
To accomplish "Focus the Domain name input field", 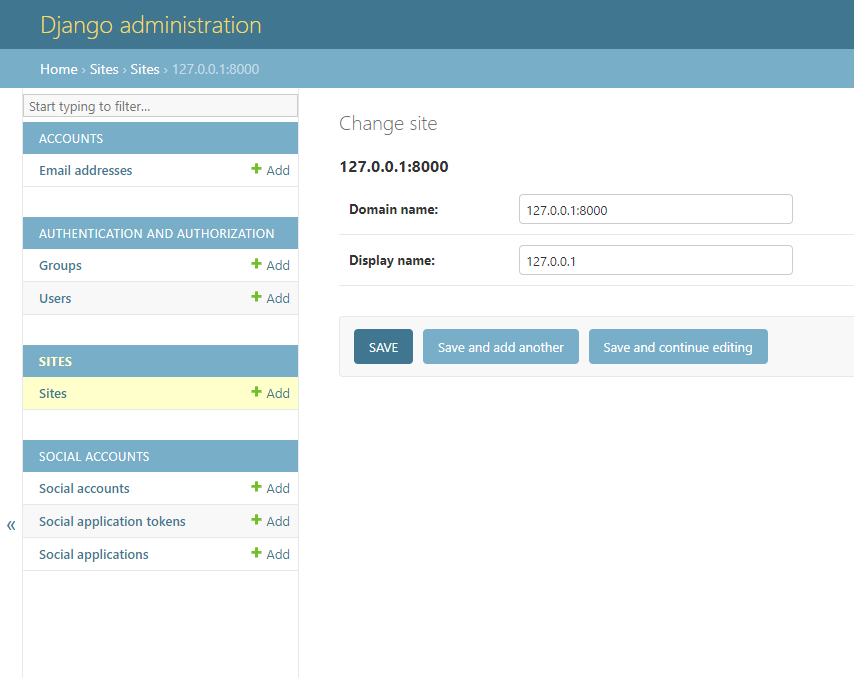I will click(655, 210).
